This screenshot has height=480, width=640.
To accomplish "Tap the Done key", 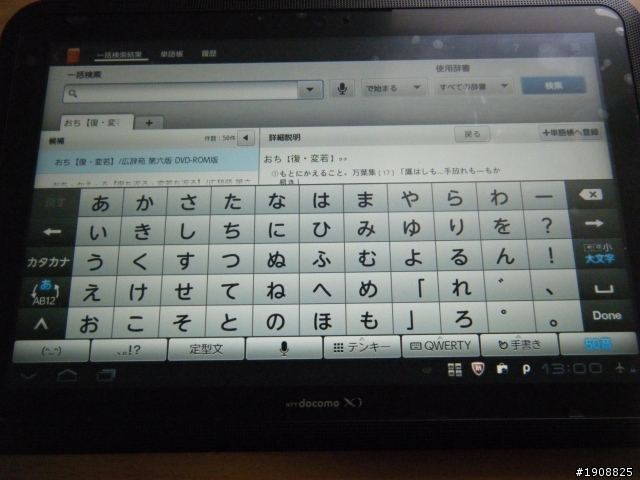I will pyautogui.click(x=607, y=316).
